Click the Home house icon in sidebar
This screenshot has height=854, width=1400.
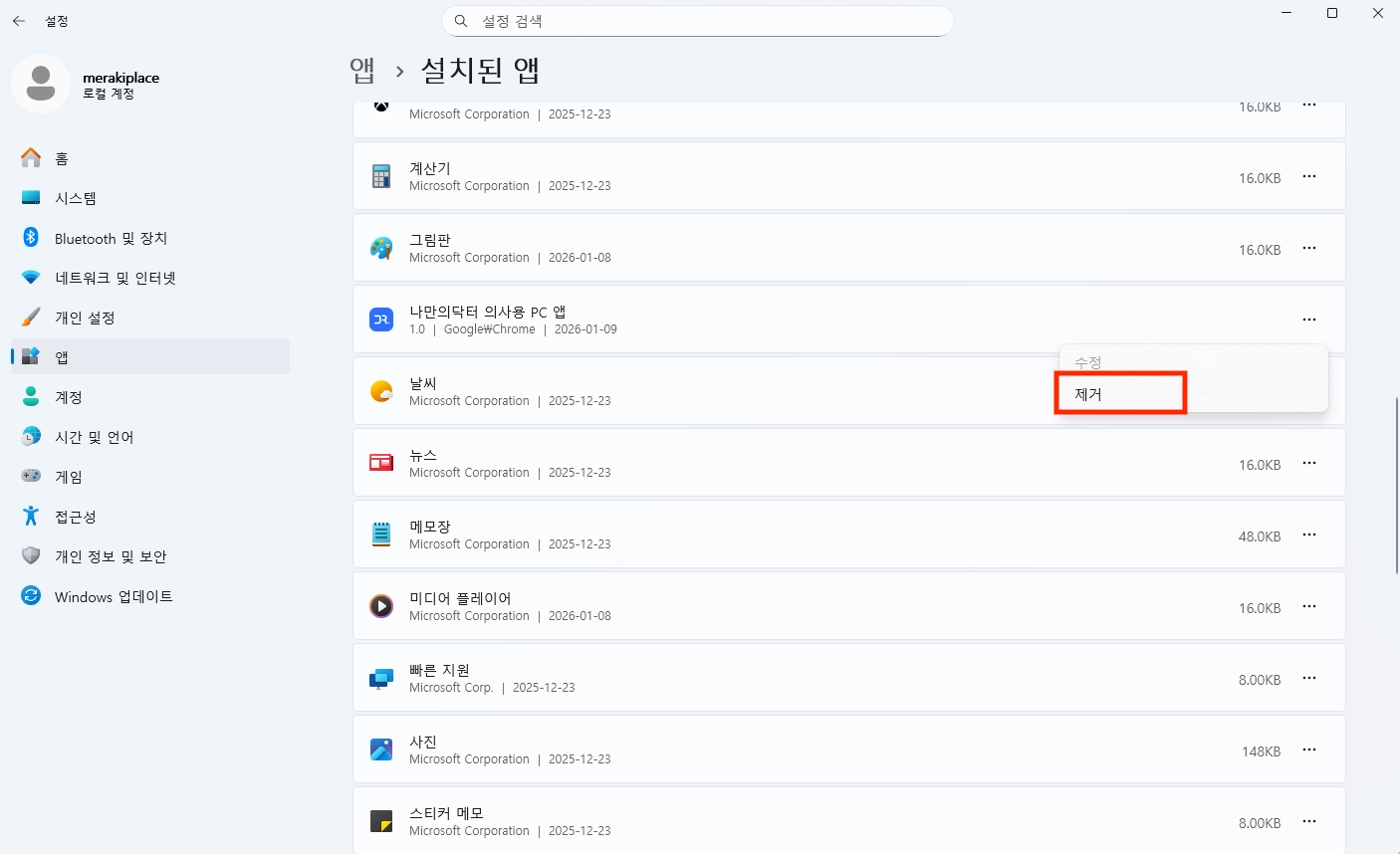click(x=31, y=158)
